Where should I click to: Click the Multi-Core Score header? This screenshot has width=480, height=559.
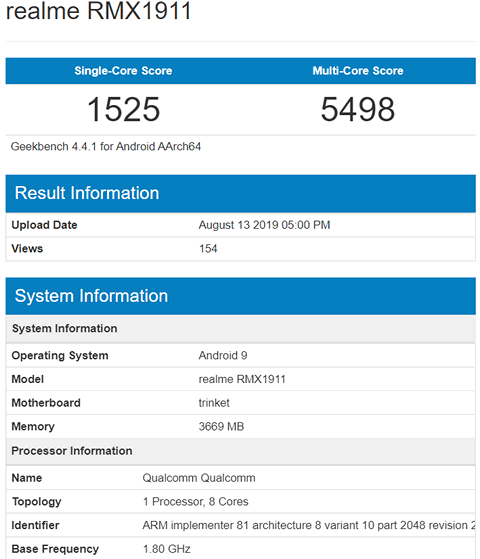pos(358,71)
